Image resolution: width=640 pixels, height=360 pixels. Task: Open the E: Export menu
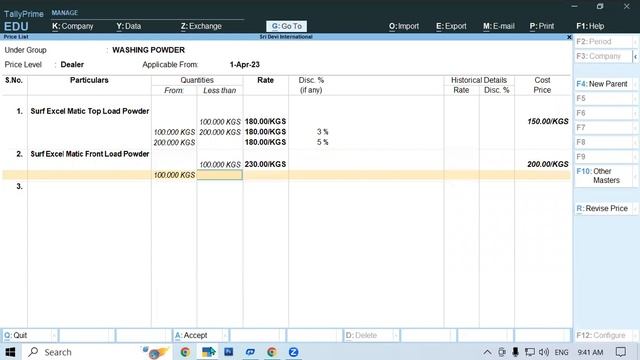[x=451, y=26]
